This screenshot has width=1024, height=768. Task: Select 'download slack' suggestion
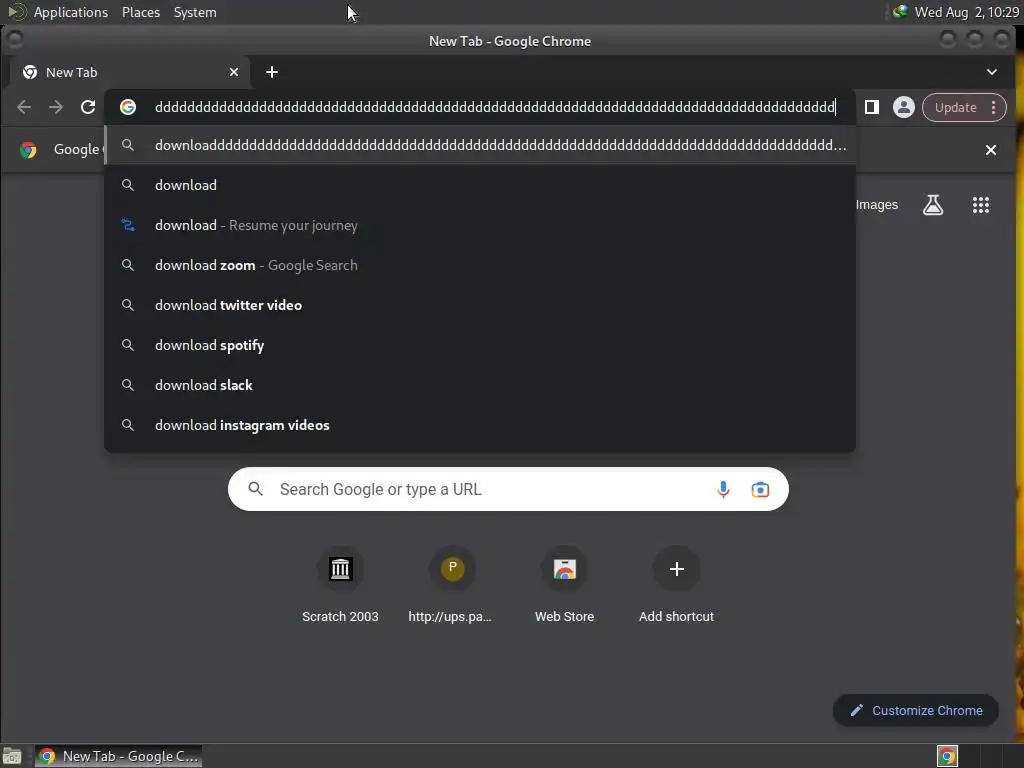[480, 385]
